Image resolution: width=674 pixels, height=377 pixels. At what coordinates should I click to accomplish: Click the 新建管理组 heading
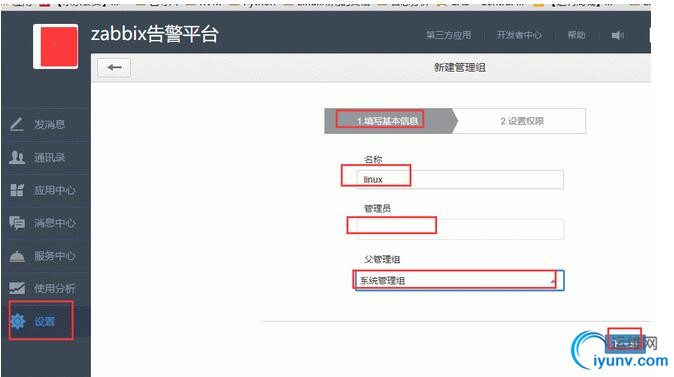pos(460,67)
